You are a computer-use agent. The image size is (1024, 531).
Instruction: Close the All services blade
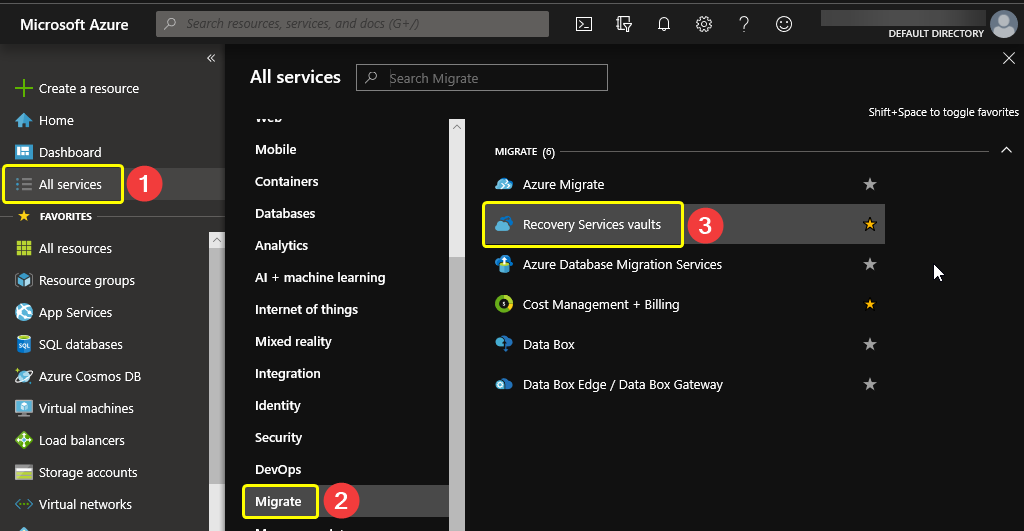pos(1009,58)
